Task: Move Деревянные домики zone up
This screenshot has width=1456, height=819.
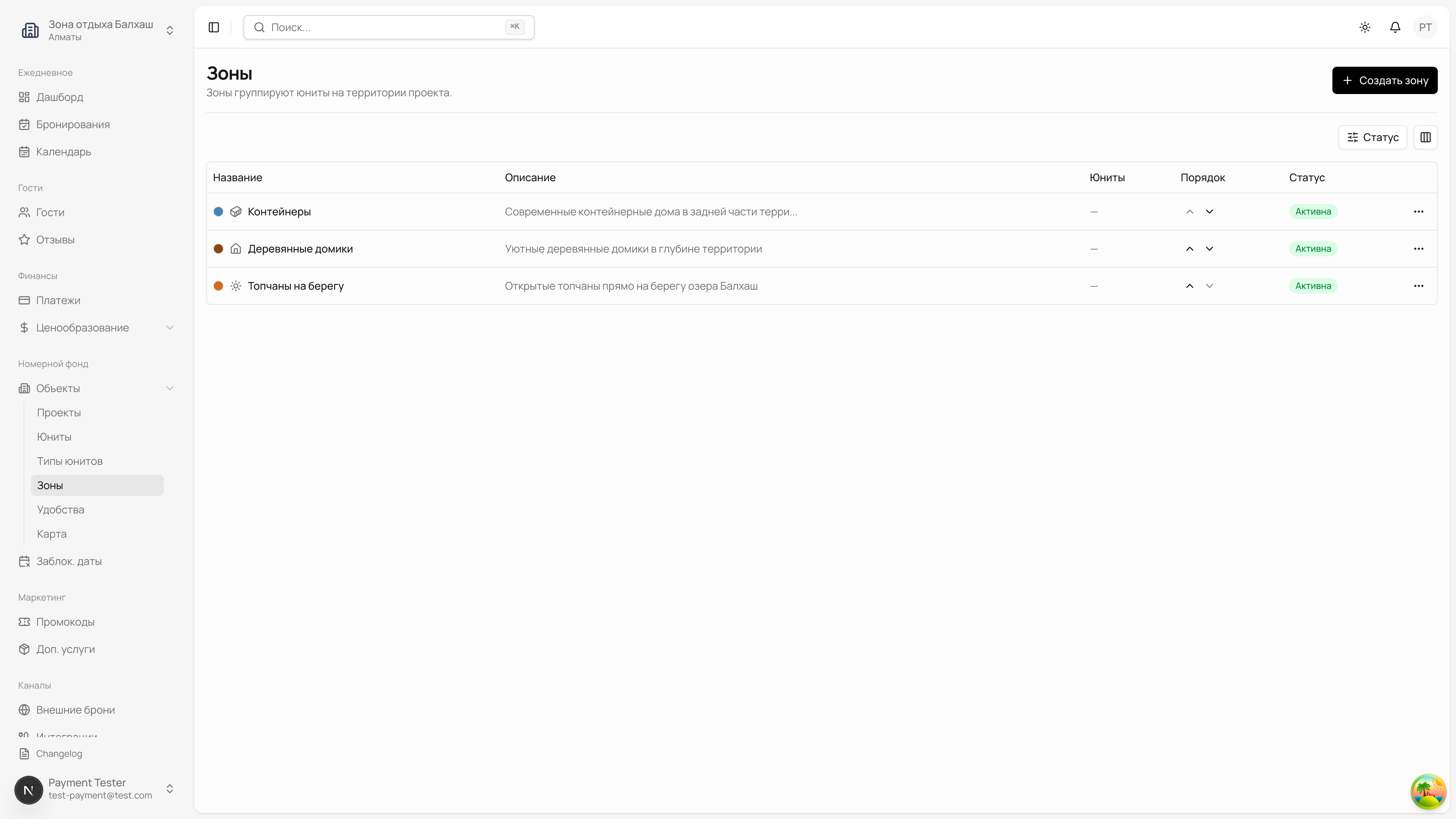Action: point(1190,249)
